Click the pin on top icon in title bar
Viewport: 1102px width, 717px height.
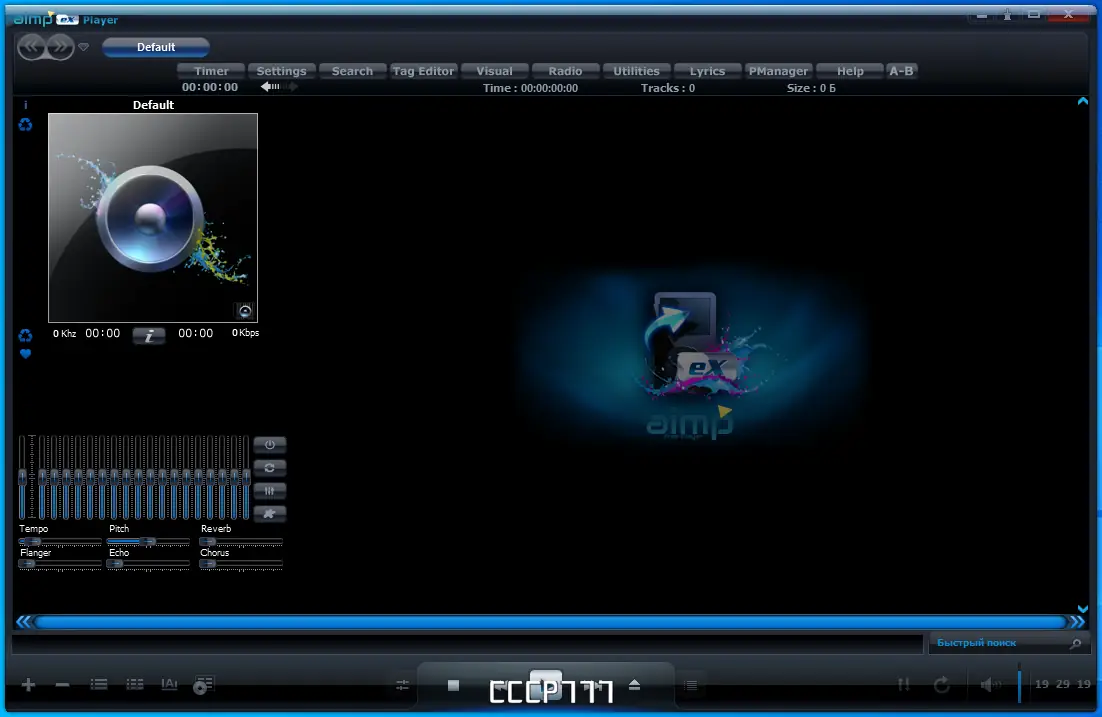pos(1007,14)
